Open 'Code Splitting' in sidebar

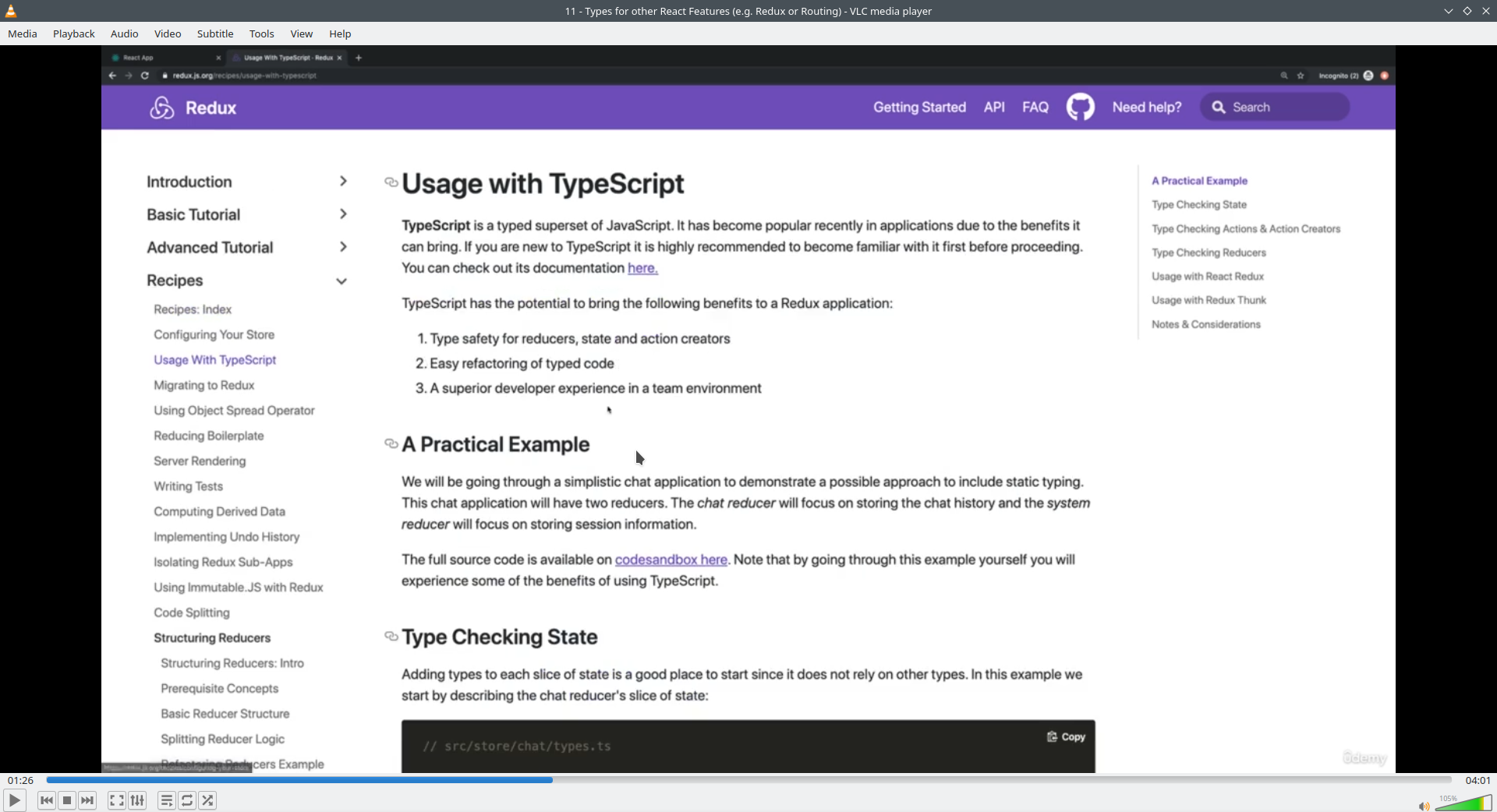click(192, 613)
